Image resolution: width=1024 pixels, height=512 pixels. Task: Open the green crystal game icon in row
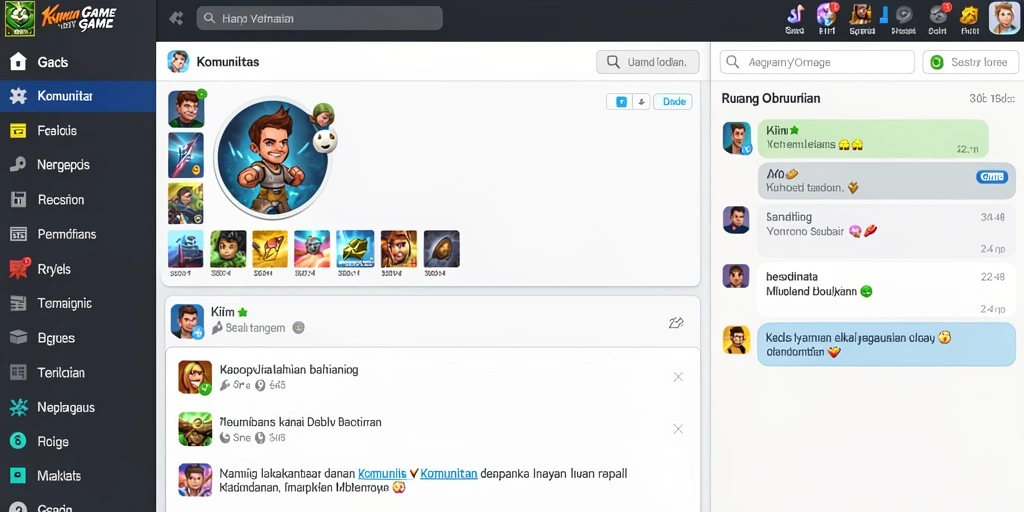click(355, 248)
